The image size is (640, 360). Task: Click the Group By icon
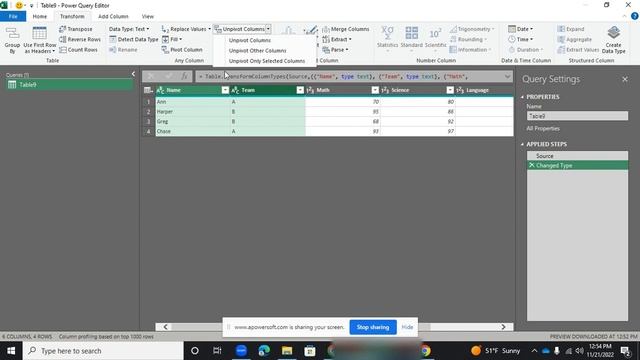tap(12, 40)
